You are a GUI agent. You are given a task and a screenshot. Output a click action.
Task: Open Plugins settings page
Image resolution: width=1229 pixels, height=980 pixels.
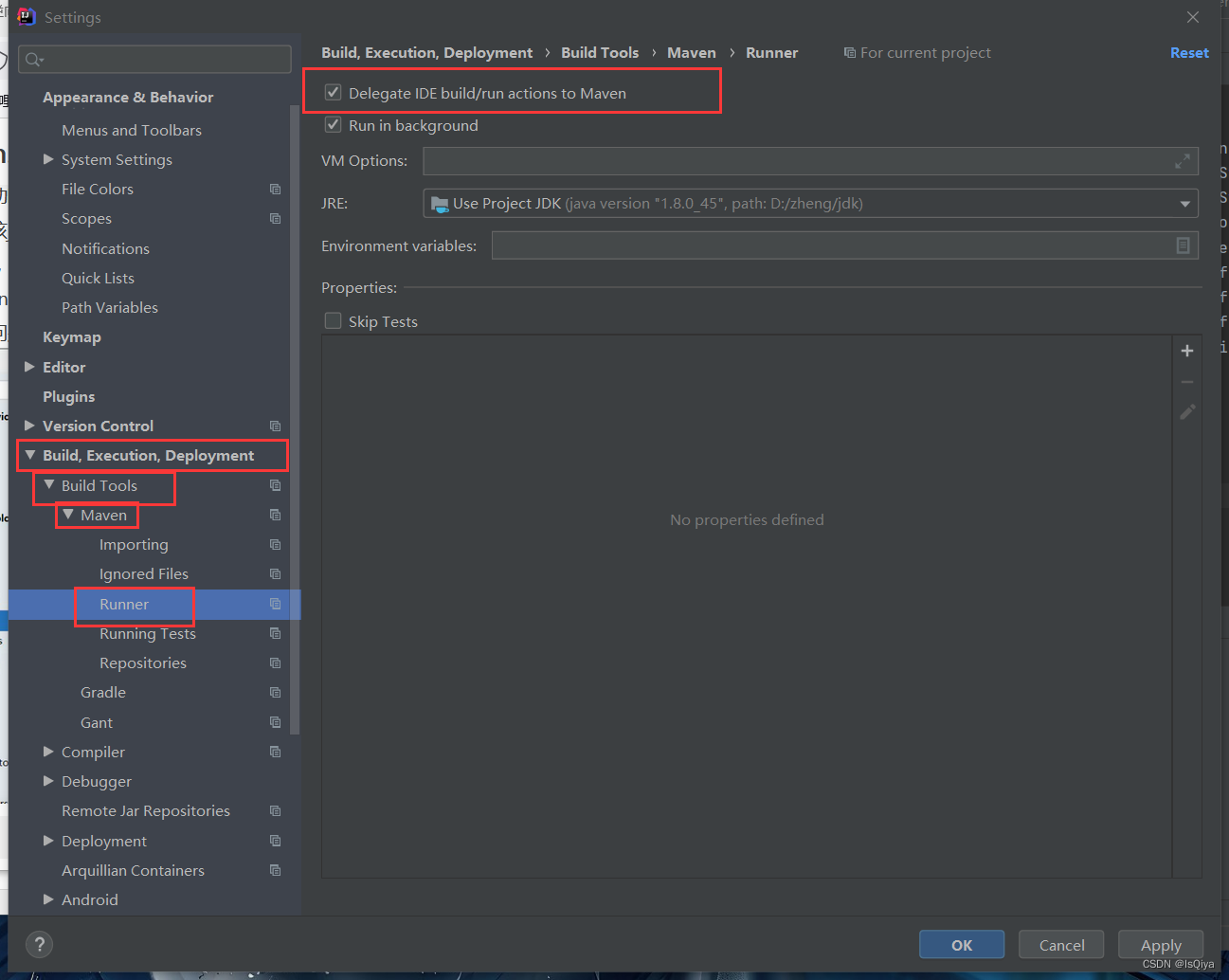(69, 397)
